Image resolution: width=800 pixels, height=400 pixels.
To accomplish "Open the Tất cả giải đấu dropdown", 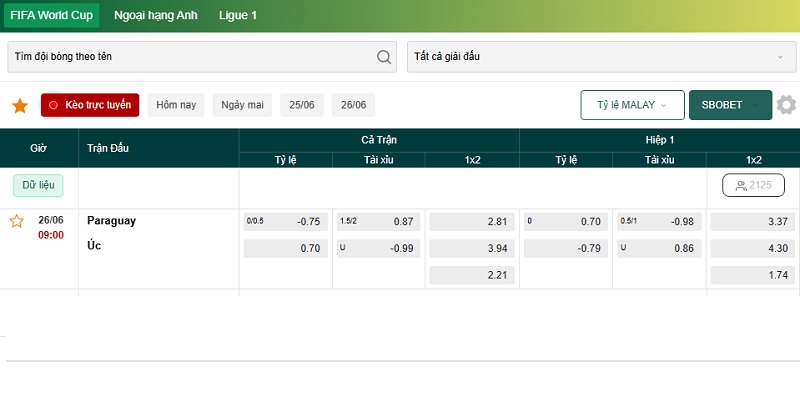I will click(x=602, y=57).
